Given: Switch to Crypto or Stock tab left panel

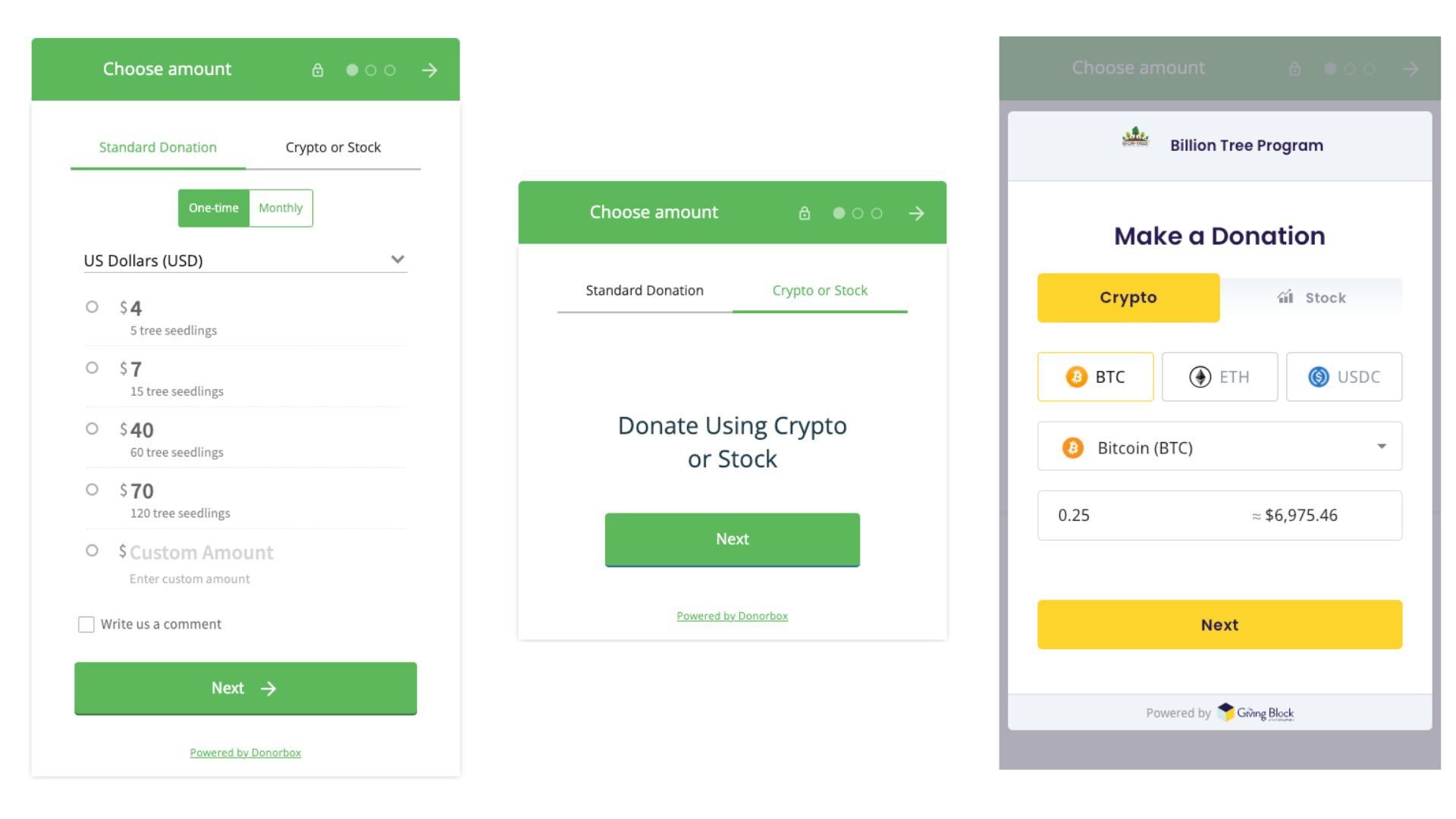Looking at the screenshot, I should click(332, 147).
